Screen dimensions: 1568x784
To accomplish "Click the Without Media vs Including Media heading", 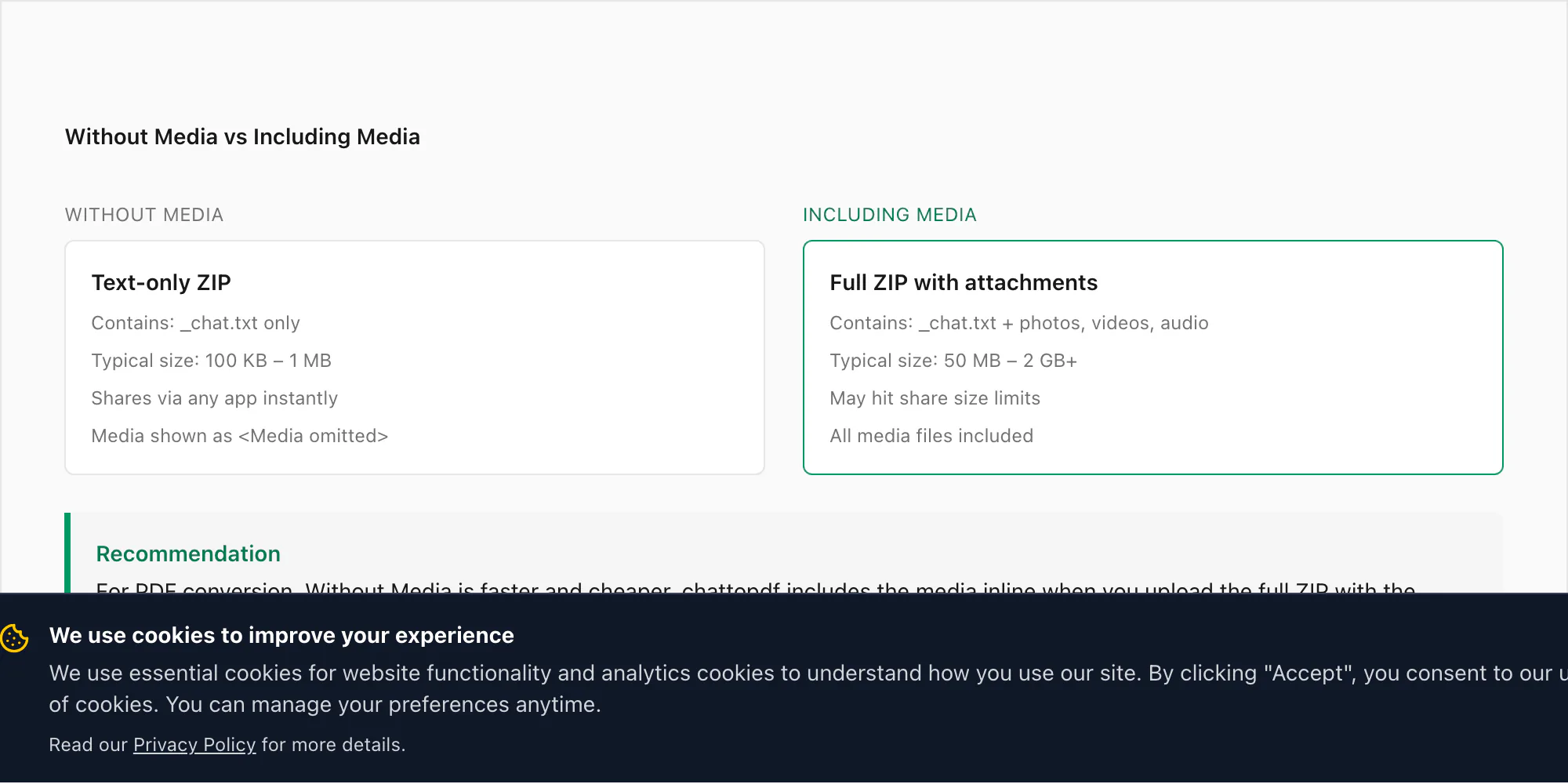I will point(242,137).
